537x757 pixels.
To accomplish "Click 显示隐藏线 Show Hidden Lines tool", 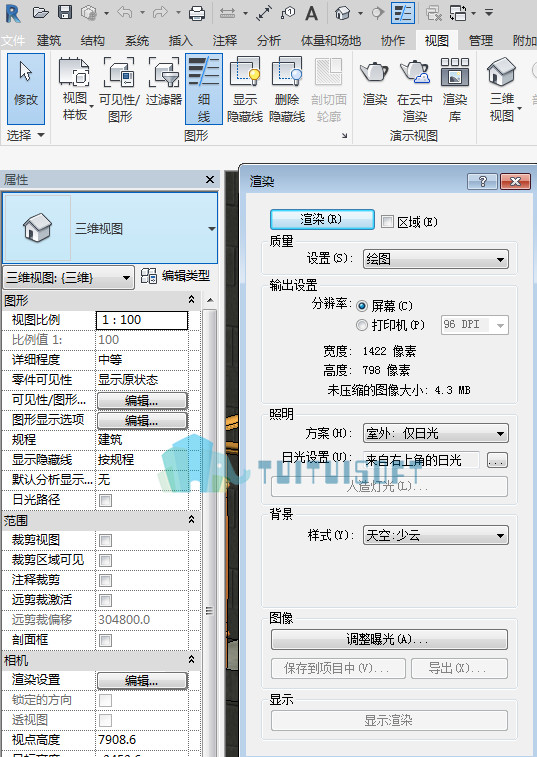I will (245, 89).
